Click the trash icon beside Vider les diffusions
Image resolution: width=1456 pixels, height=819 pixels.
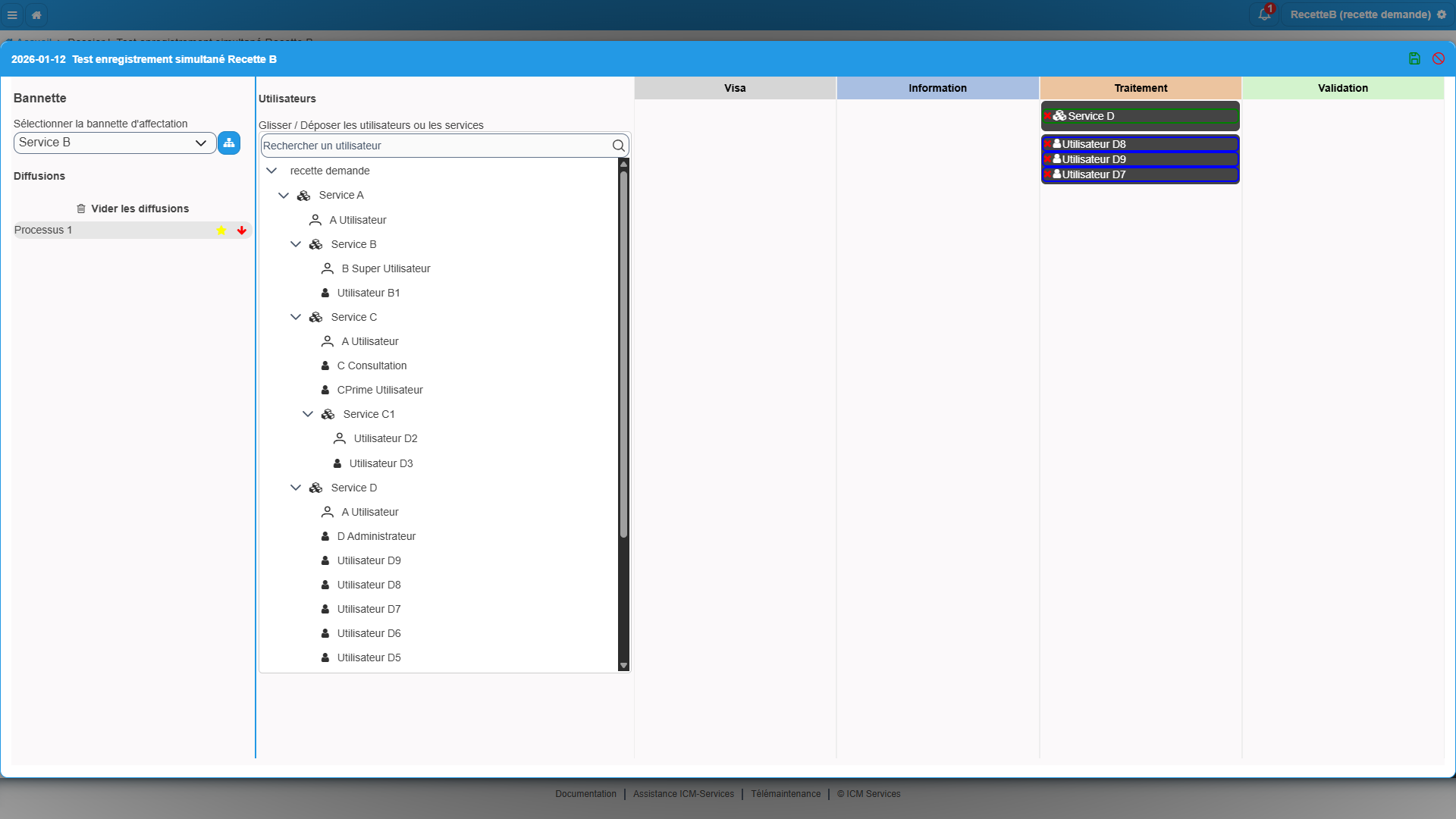coord(81,209)
